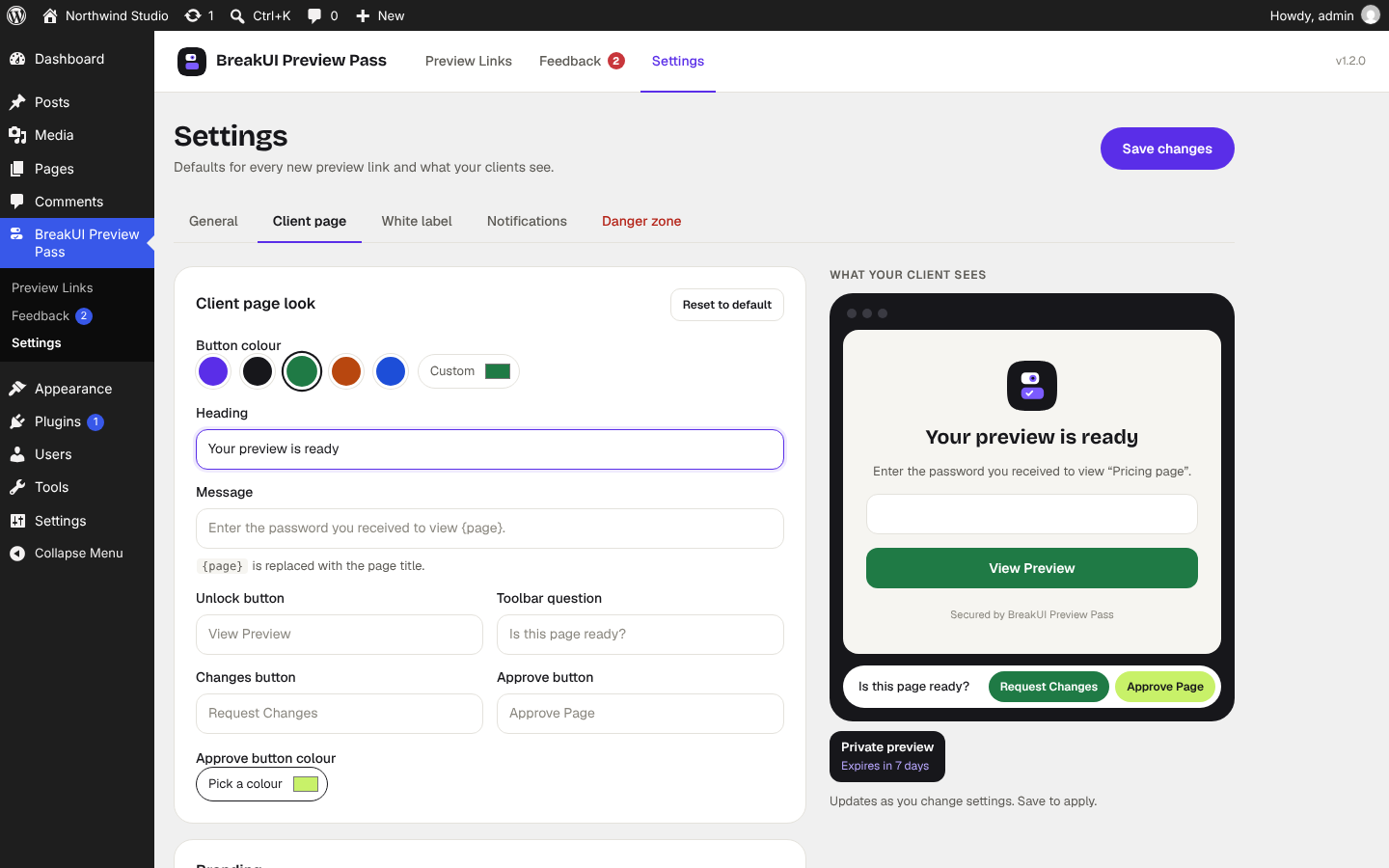Screen dimensions: 1389x868
Task: Open the Danger zone tab
Action: pos(641,221)
